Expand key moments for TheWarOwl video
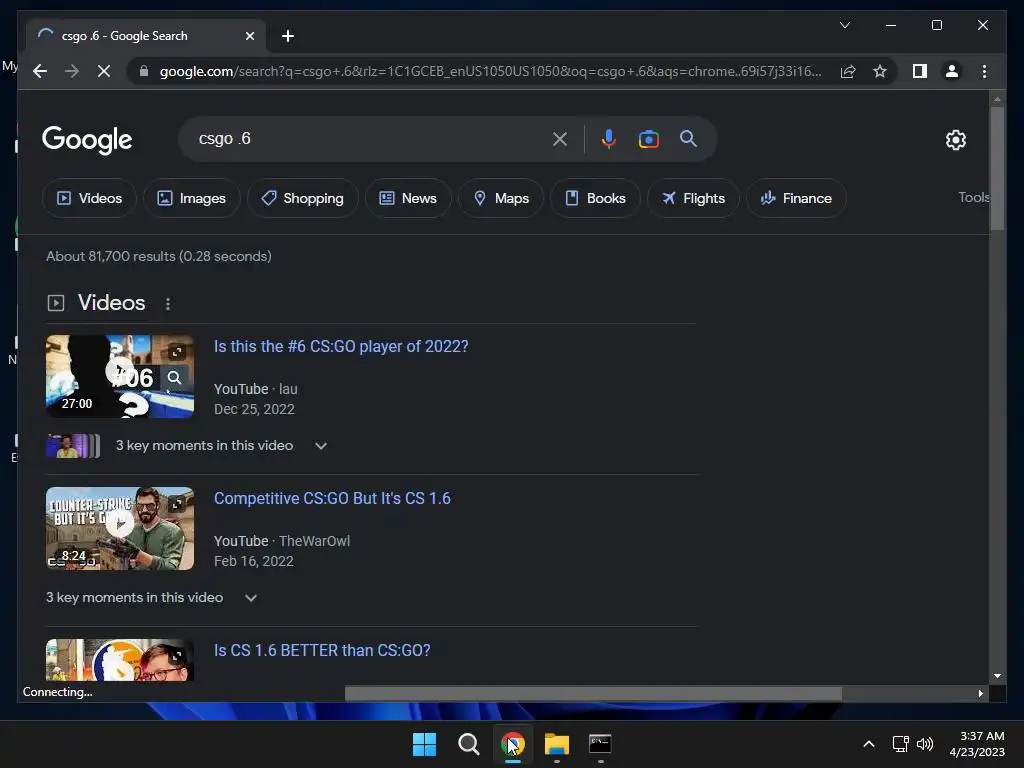1024x768 pixels. tap(251, 598)
